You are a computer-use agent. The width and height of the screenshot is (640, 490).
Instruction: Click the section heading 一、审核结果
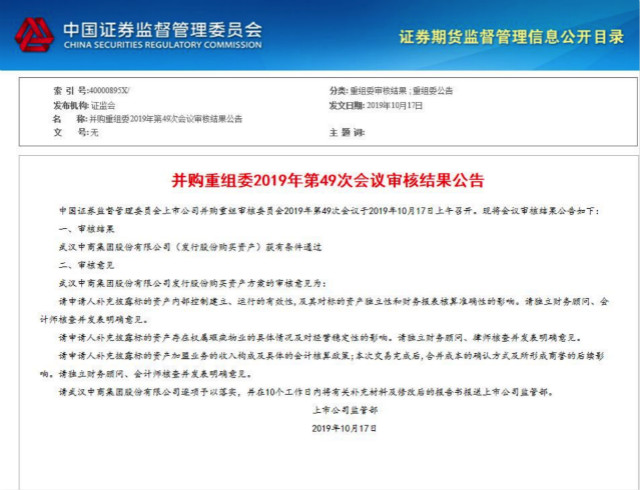[x=86, y=229]
